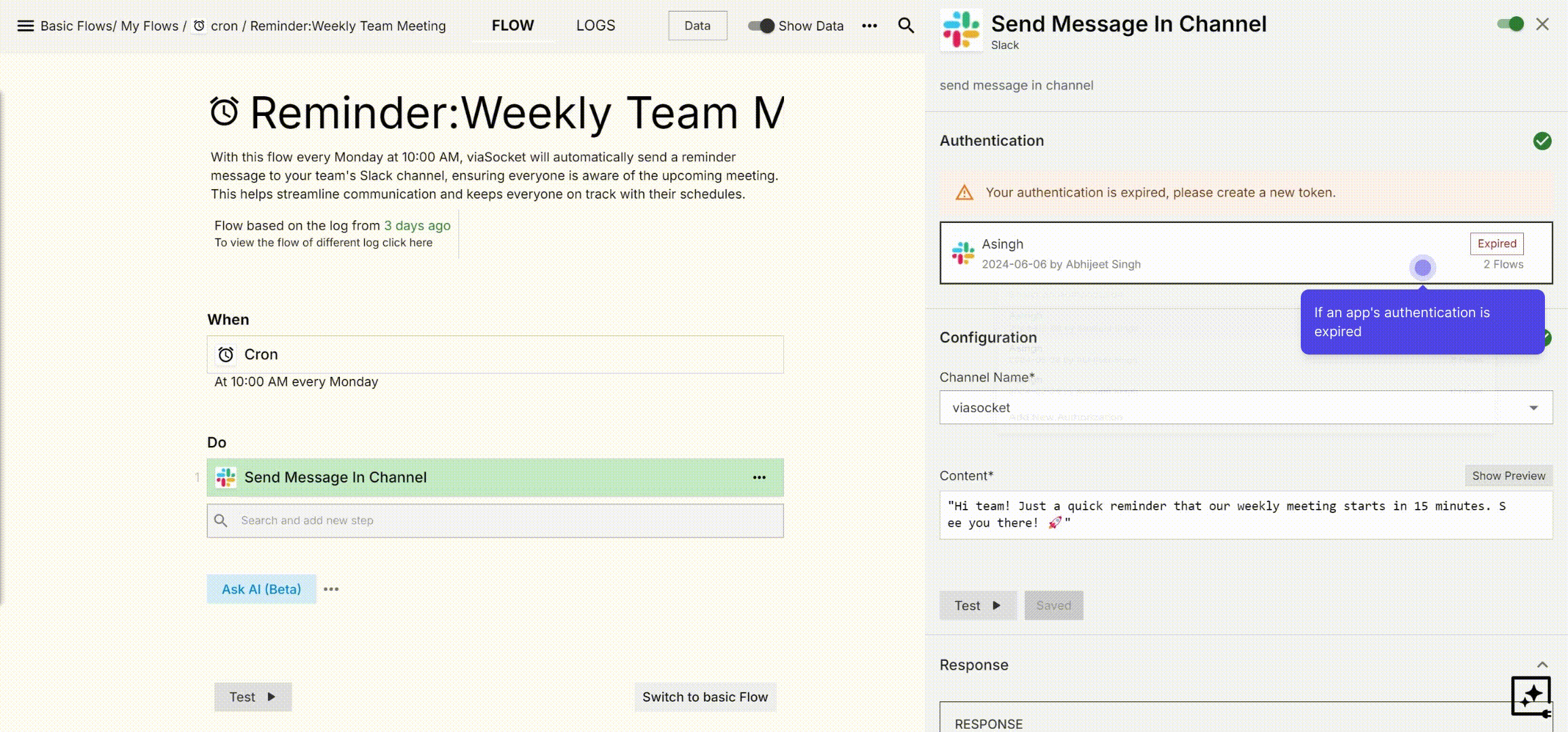Open Basic Flows breadcrumb

coord(76,26)
